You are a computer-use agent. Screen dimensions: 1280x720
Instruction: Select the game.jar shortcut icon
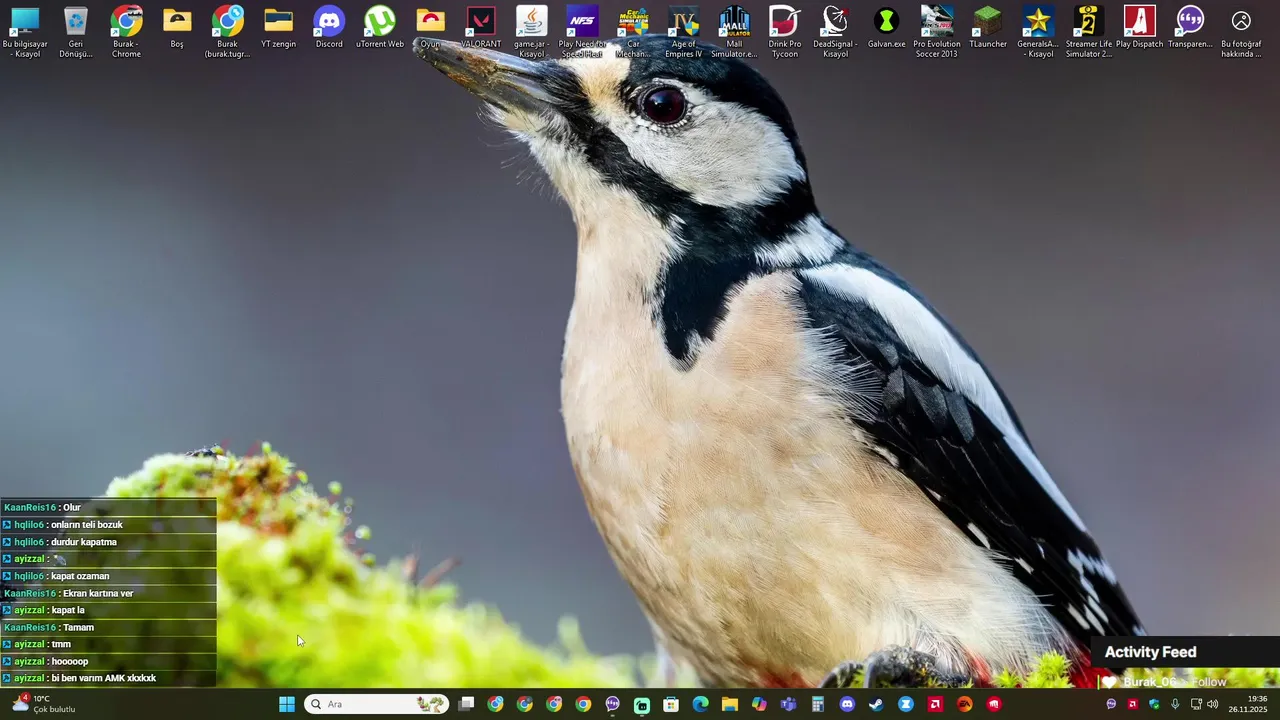pyautogui.click(x=532, y=32)
